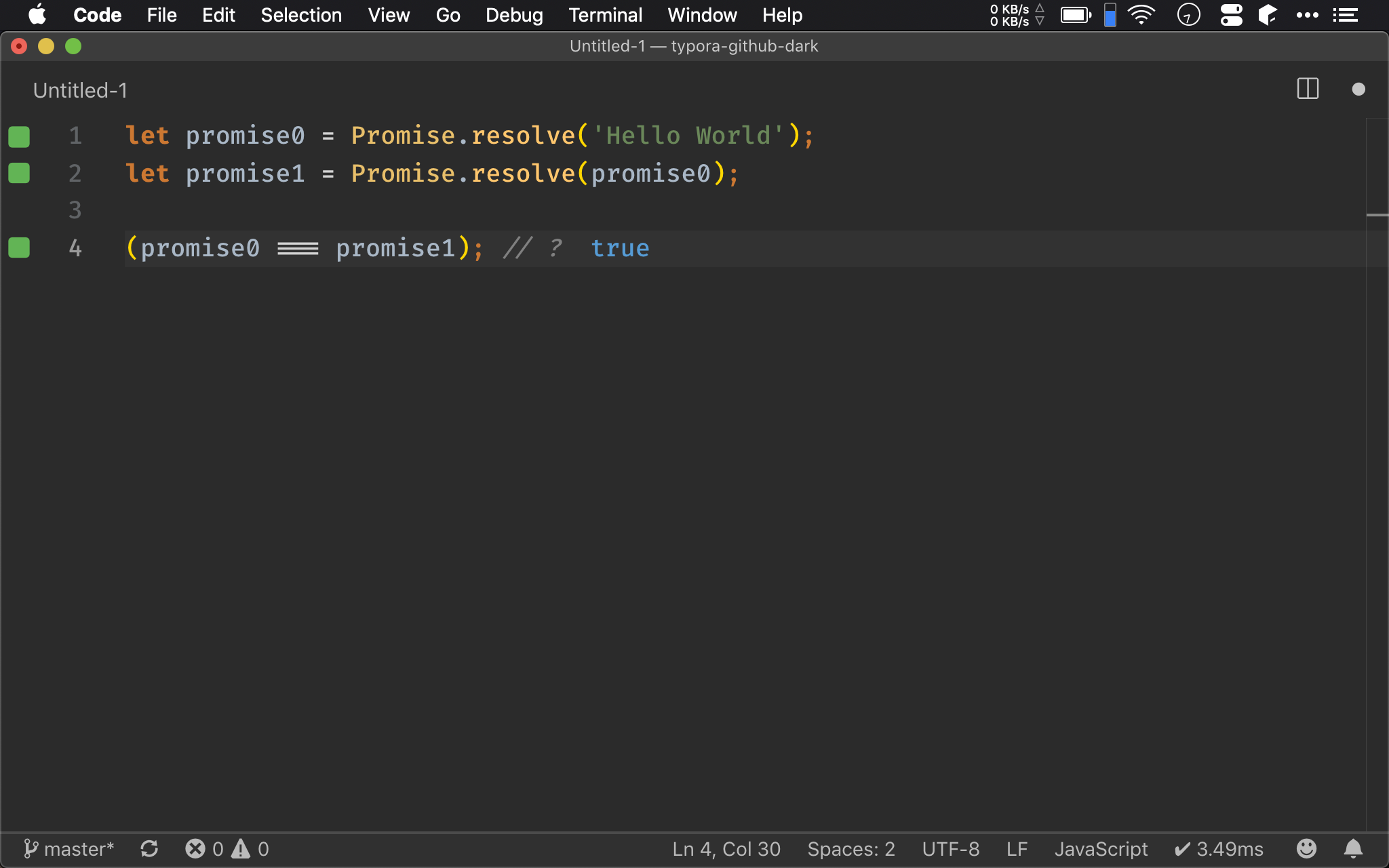Click the Debug menu item

[x=514, y=15]
